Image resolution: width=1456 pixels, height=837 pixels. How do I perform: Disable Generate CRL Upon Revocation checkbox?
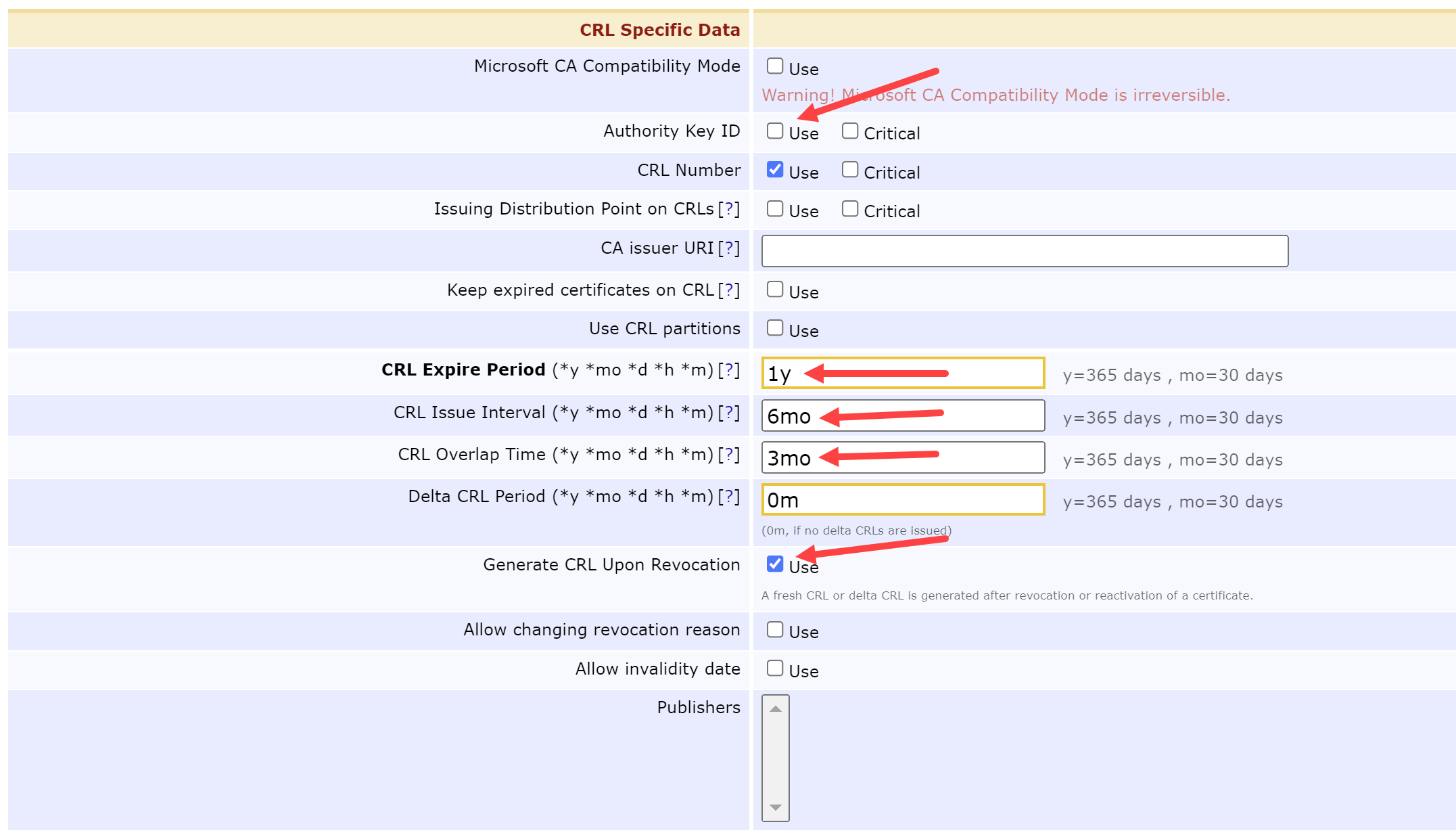pos(775,564)
